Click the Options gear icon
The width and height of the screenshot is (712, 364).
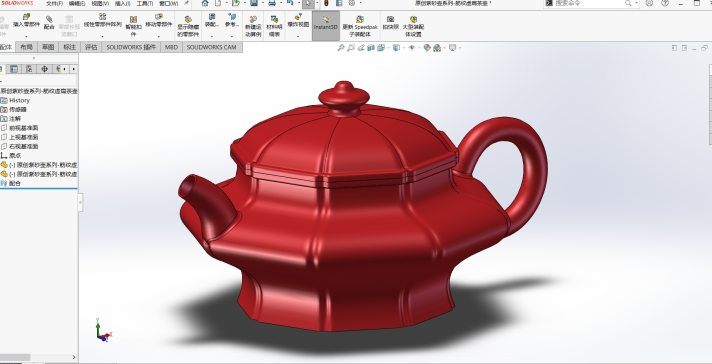coord(352,3)
